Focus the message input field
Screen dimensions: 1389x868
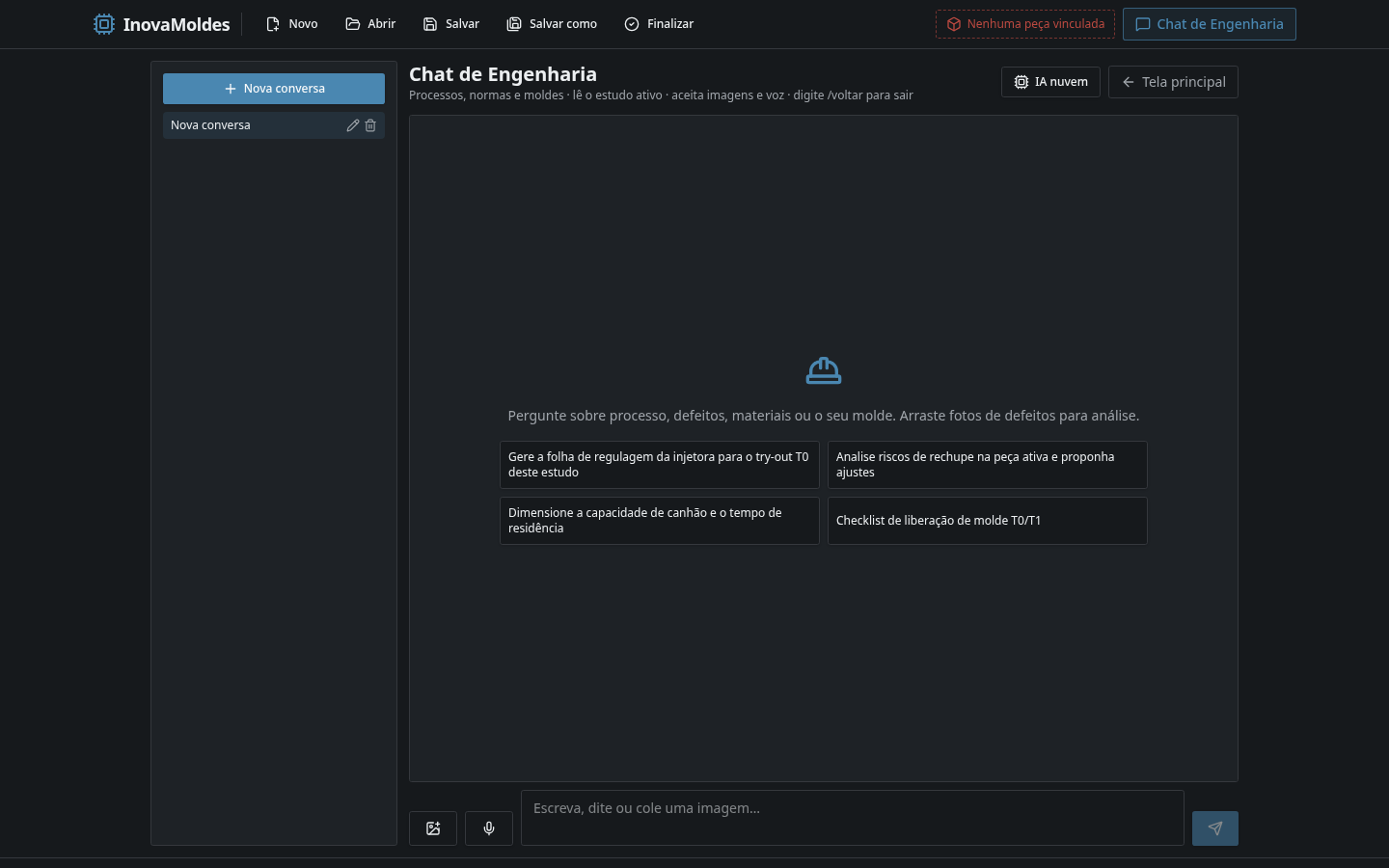click(x=853, y=818)
